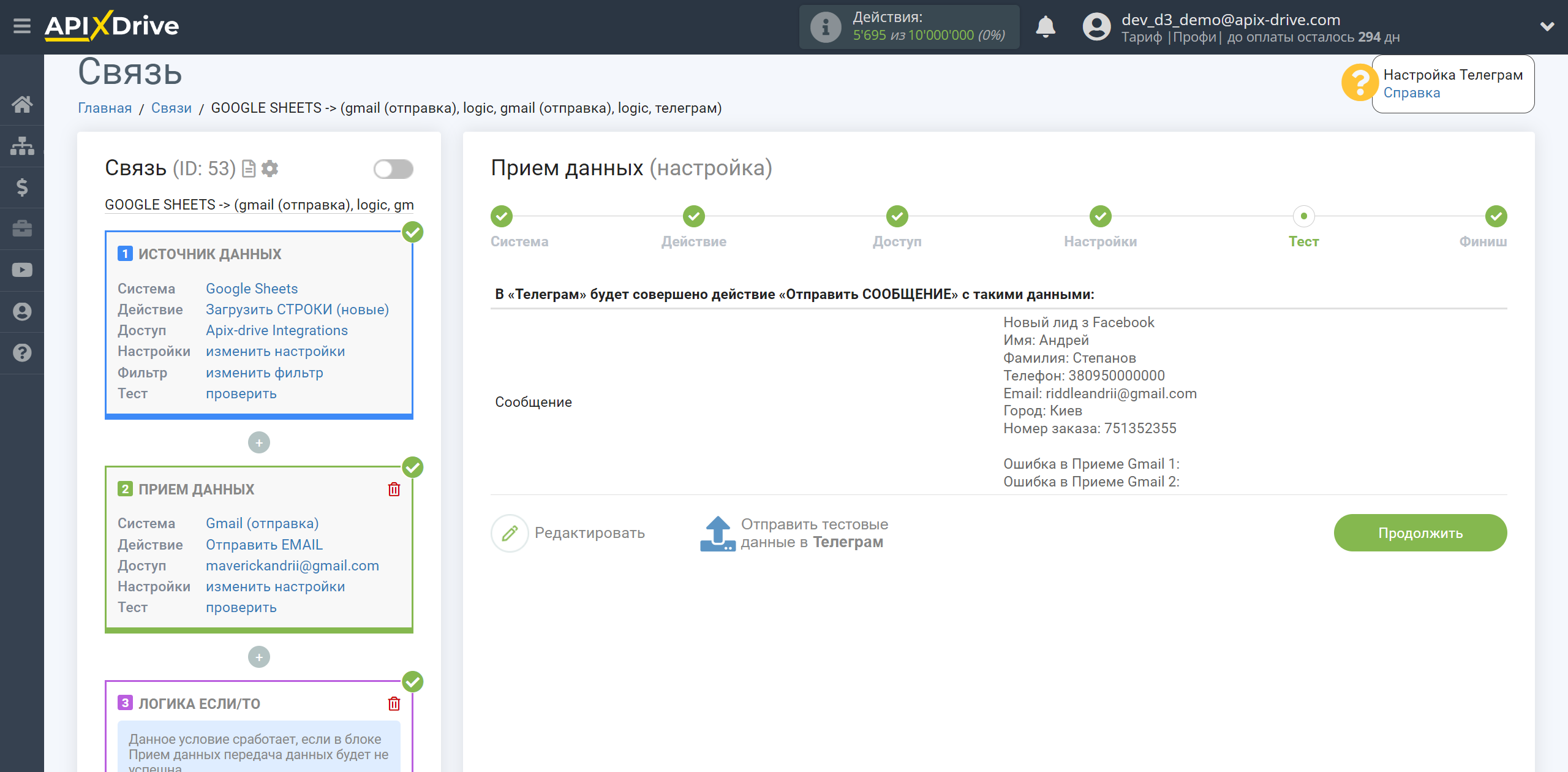
Task: Open the notifications bell
Action: [x=1046, y=27]
